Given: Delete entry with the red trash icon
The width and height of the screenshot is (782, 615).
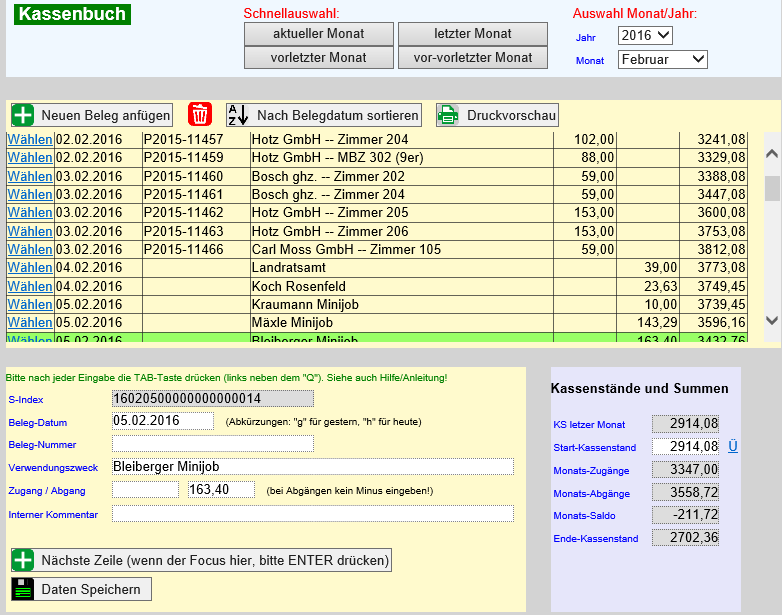Looking at the screenshot, I should coord(200,114).
